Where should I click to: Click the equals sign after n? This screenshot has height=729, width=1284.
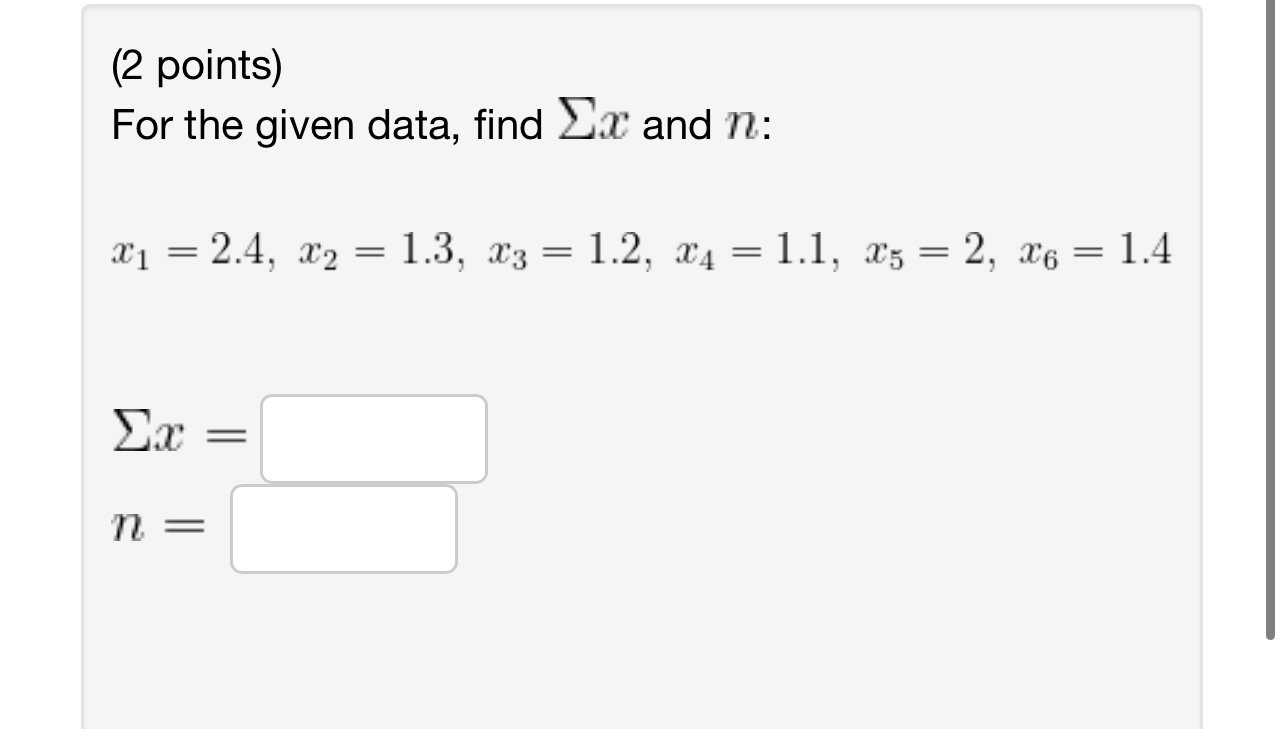point(186,524)
